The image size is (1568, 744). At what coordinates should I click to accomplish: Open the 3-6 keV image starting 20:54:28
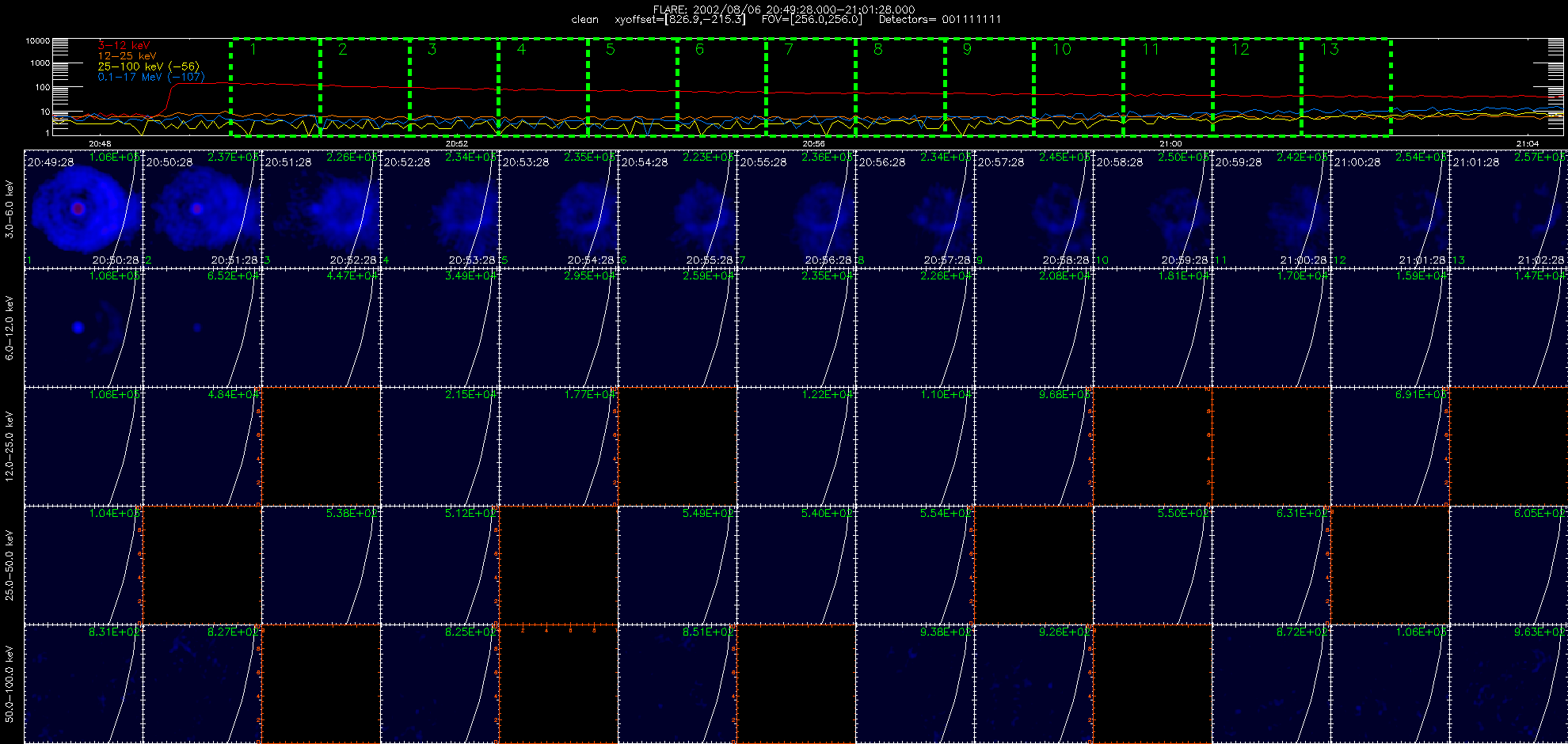(677, 209)
